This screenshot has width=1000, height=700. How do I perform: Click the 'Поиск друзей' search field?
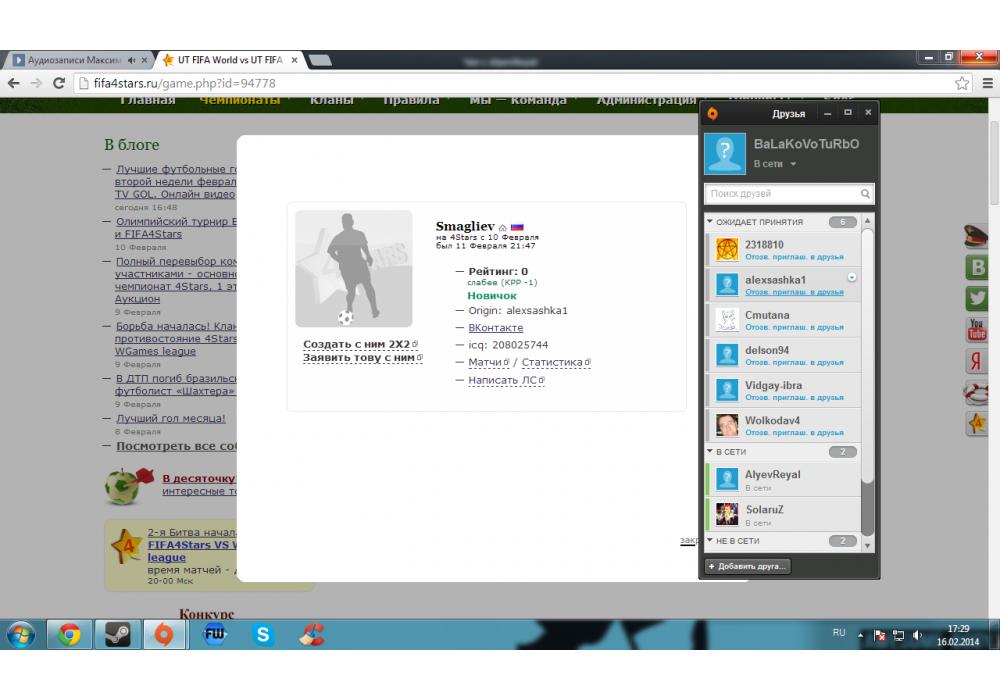click(x=780, y=194)
